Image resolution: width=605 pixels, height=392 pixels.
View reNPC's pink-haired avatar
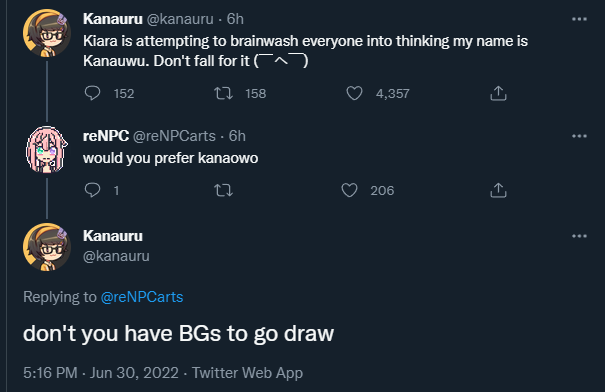pos(47,150)
